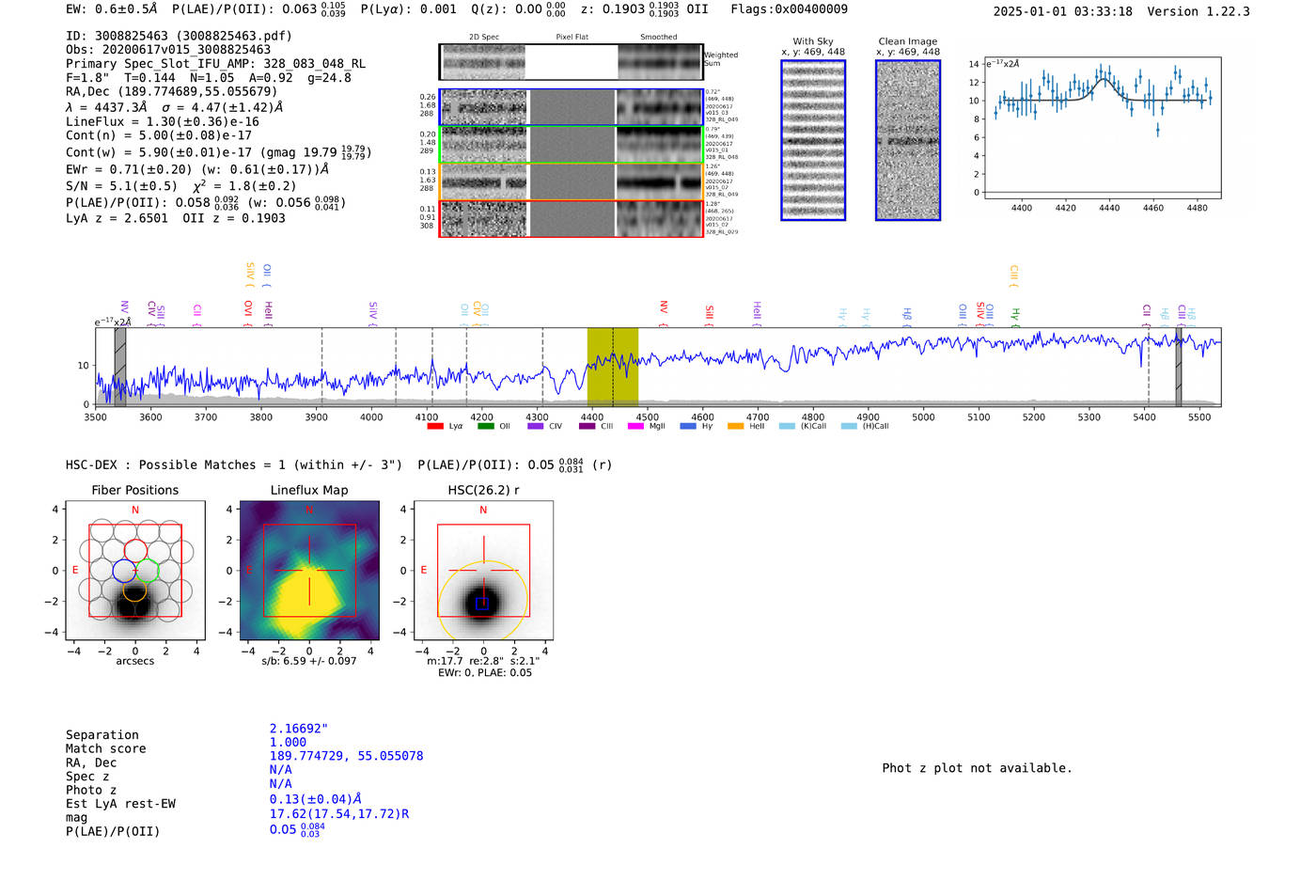Viewport: 1316px width, 896px height.
Task: Click the green fiber circle in Fiber Positions
Action: tap(148, 571)
